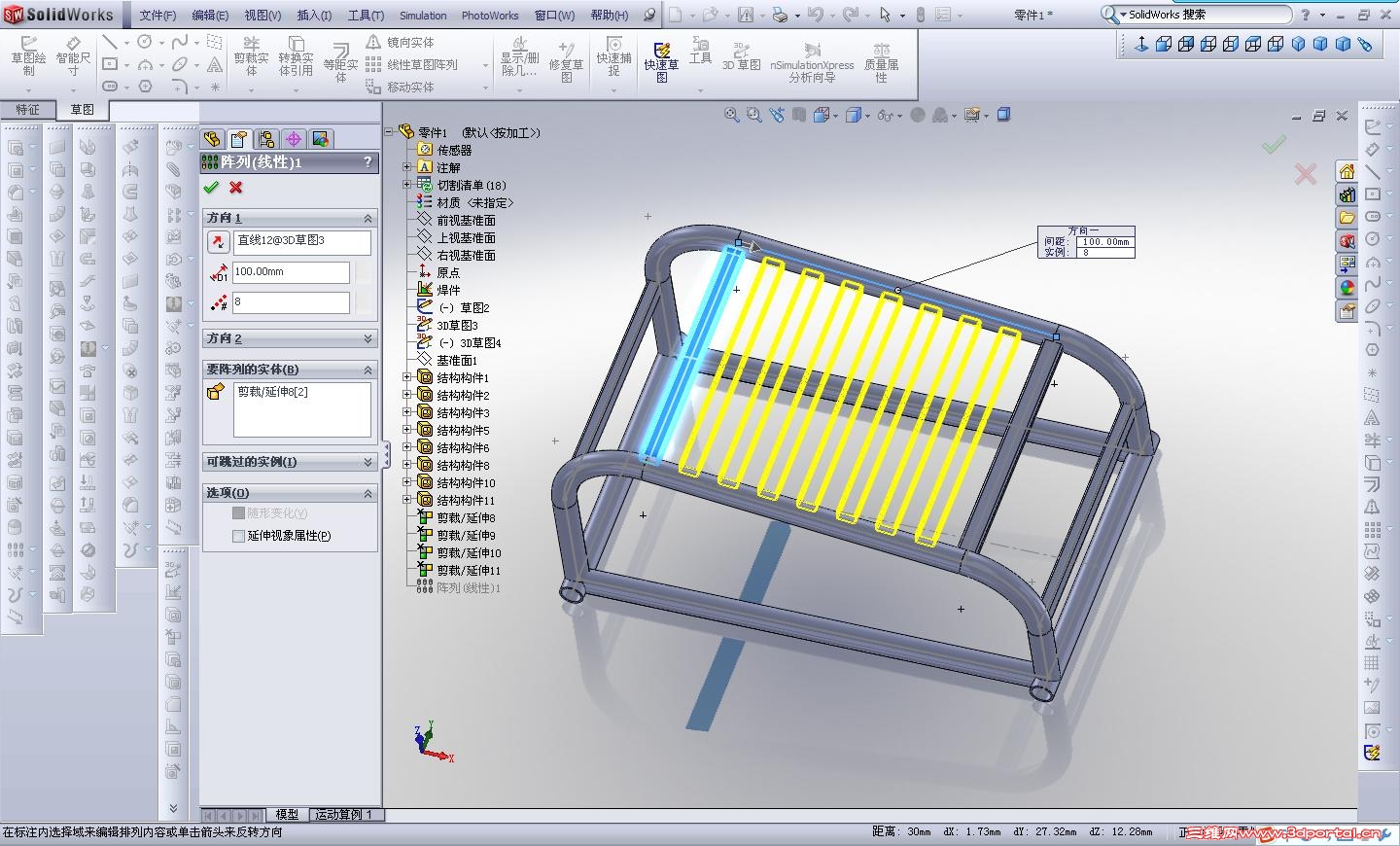Click the 草图绘制 sketch tool
The image size is (1400, 846).
click(29, 56)
